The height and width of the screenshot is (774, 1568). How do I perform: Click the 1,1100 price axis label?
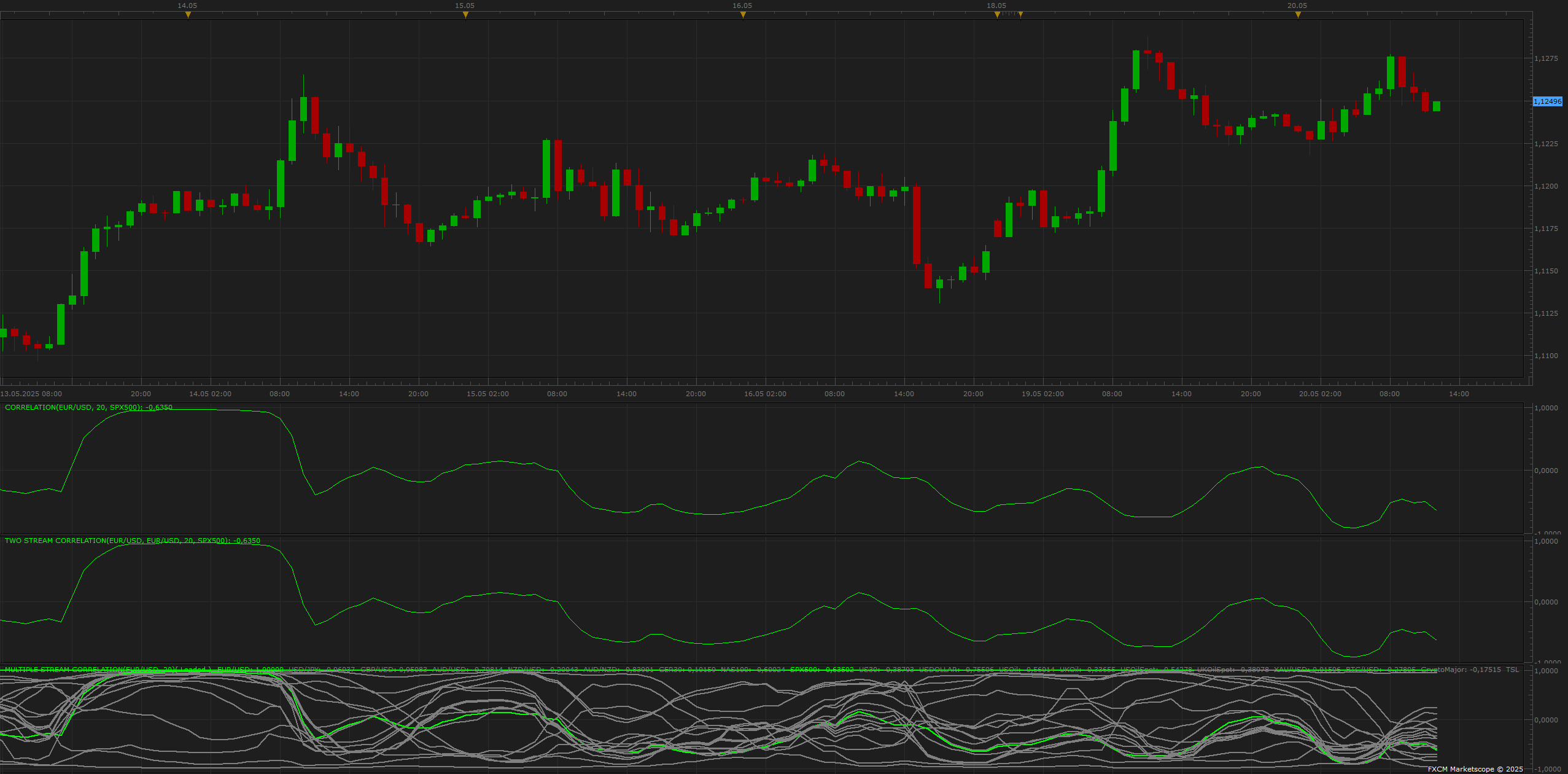1546,356
